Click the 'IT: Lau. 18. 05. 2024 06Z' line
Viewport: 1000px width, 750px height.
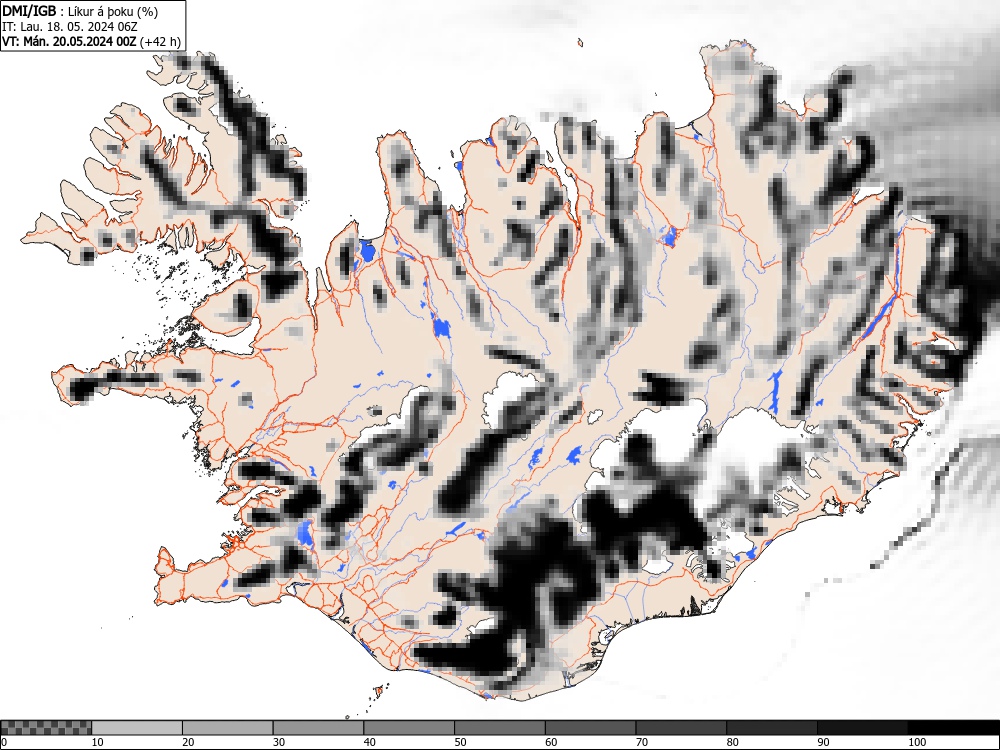[70, 27]
